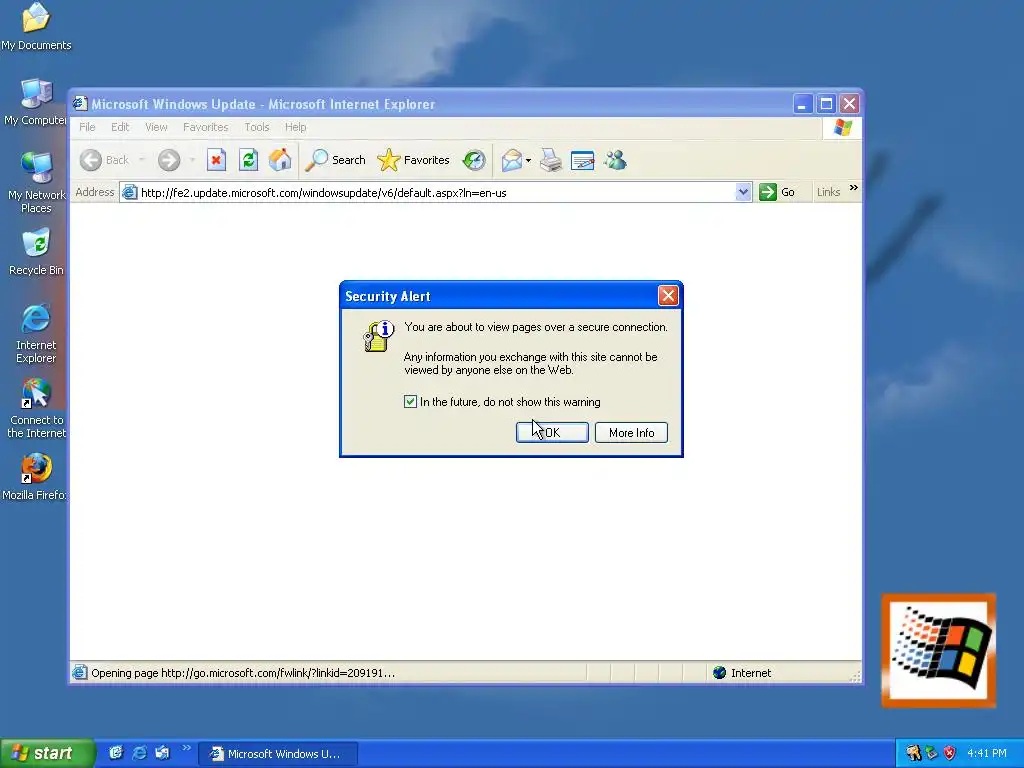Click the Edit page toolbar icon
This screenshot has width=1024, height=768.
pos(583,160)
